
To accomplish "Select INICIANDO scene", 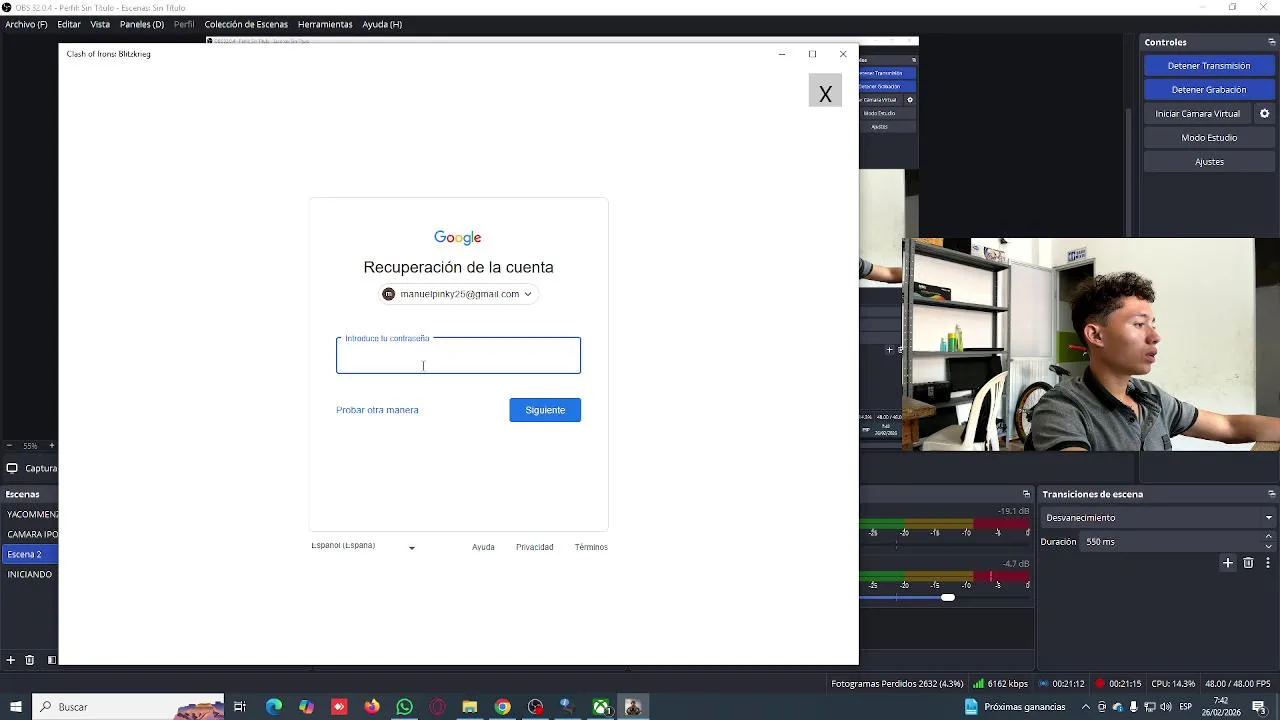I will coord(31,574).
